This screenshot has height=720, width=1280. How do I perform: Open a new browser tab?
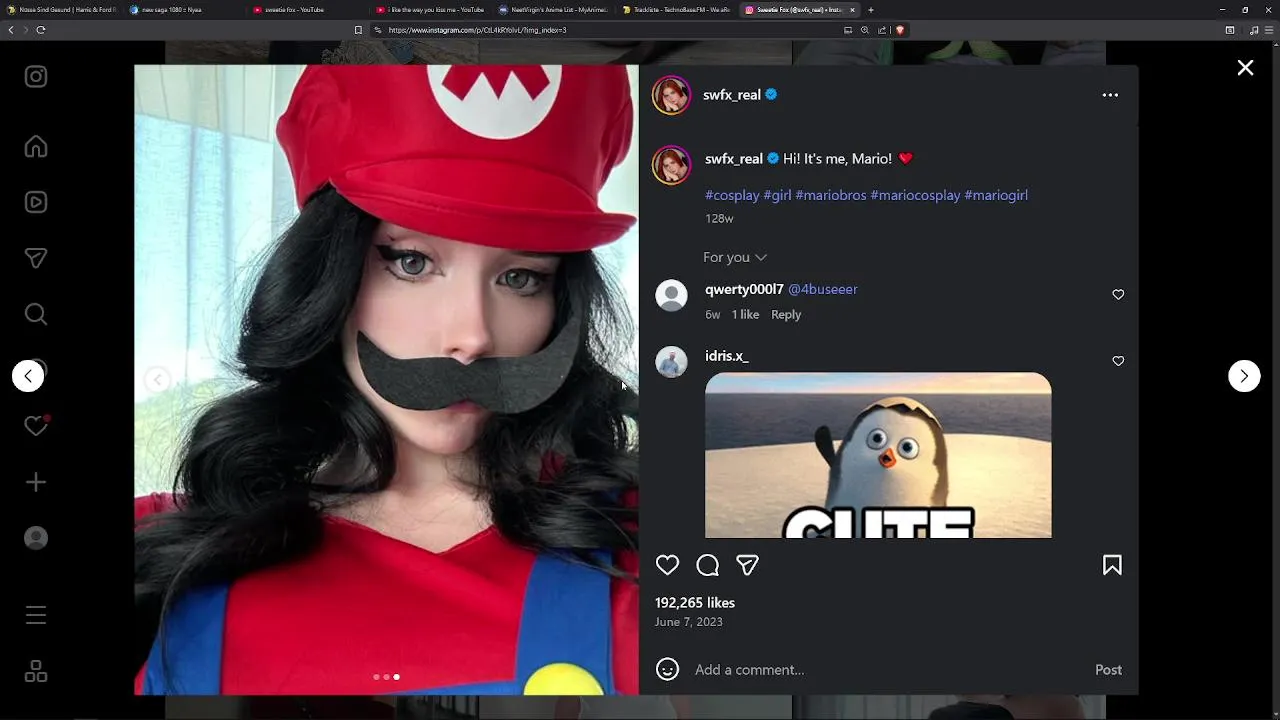tap(870, 10)
